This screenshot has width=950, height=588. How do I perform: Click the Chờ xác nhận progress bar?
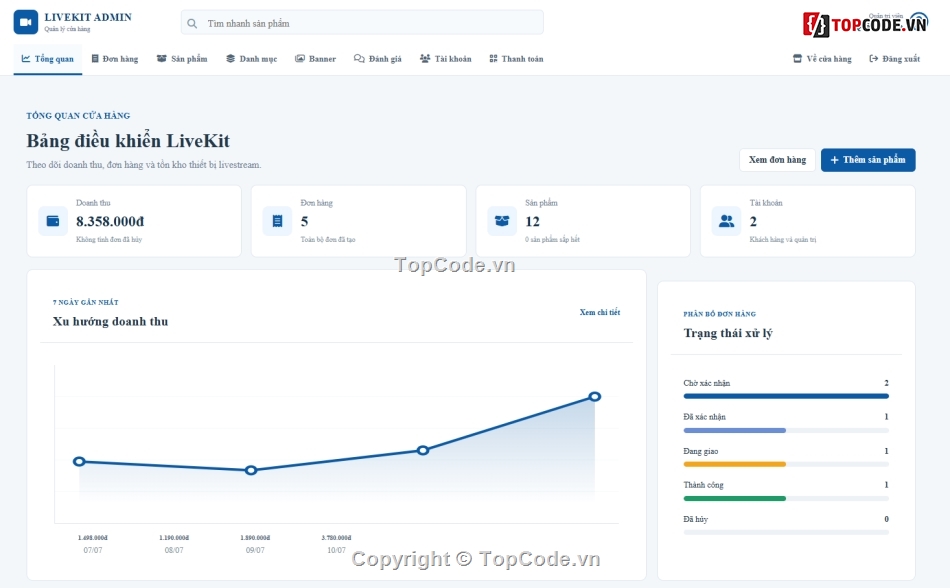pyautogui.click(x=786, y=396)
